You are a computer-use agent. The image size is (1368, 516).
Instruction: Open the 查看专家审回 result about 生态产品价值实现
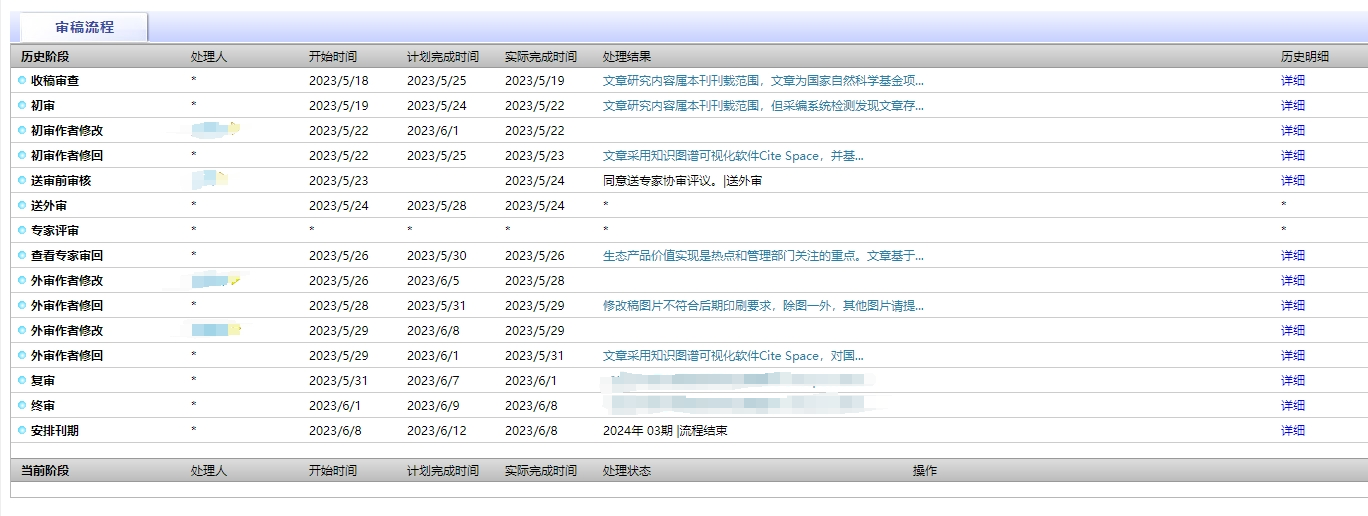tap(763, 256)
